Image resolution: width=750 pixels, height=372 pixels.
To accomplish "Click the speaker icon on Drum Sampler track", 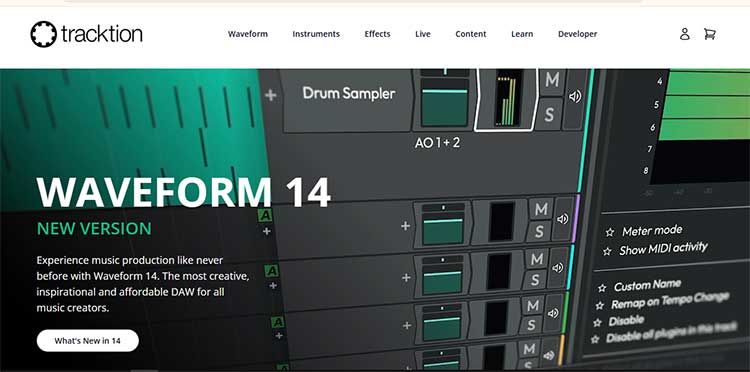I will point(575,97).
